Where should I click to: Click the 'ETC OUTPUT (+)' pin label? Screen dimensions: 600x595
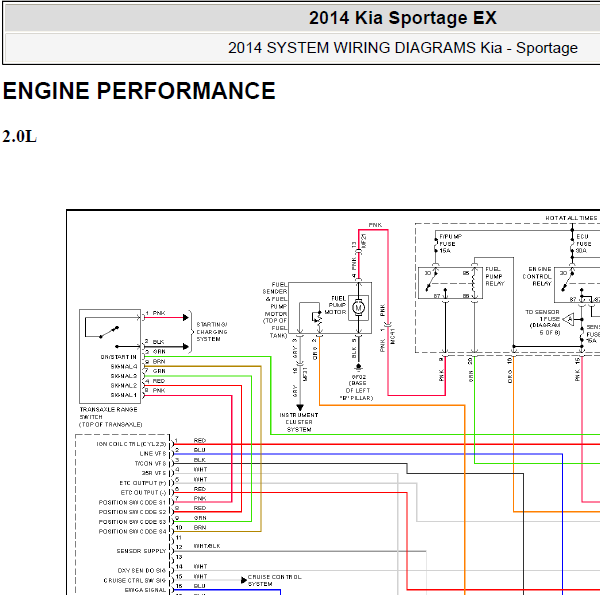coord(143,483)
